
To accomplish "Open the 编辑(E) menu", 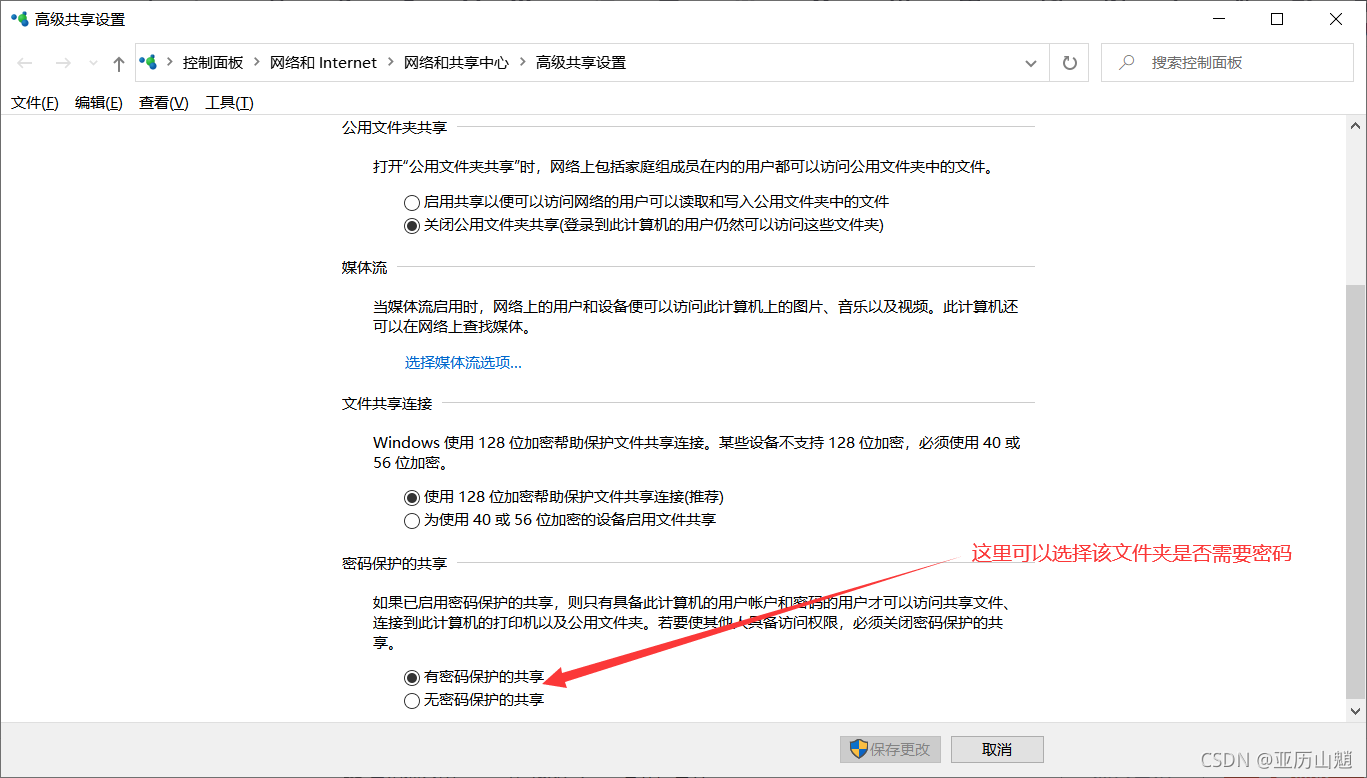I will pyautogui.click(x=99, y=102).
